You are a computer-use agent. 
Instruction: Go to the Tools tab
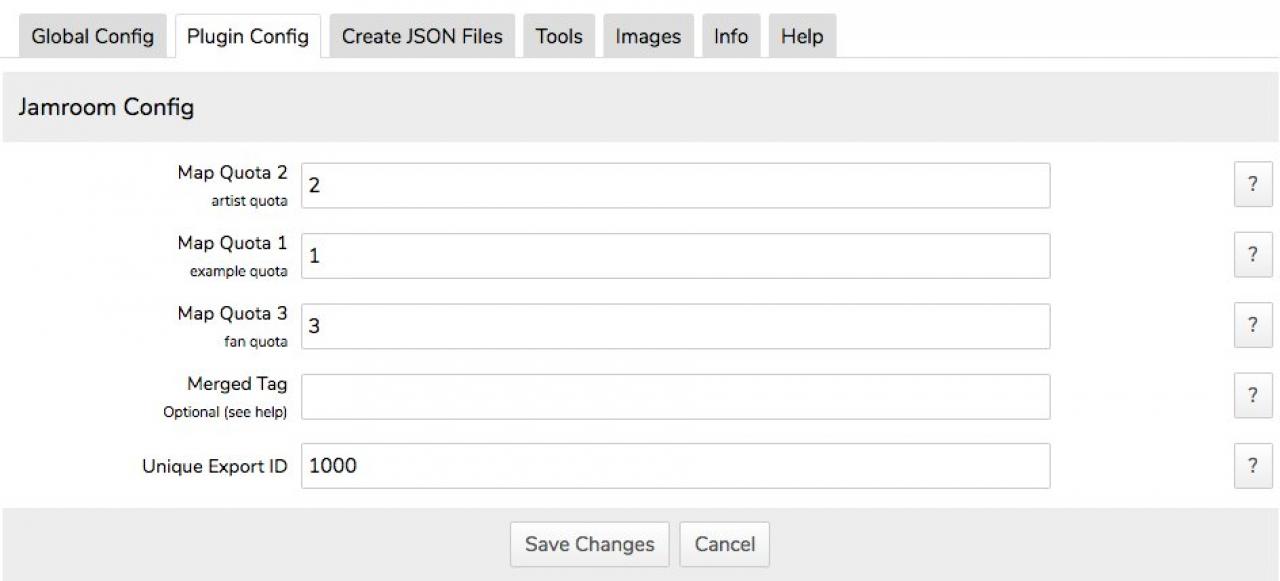point(559,37)
